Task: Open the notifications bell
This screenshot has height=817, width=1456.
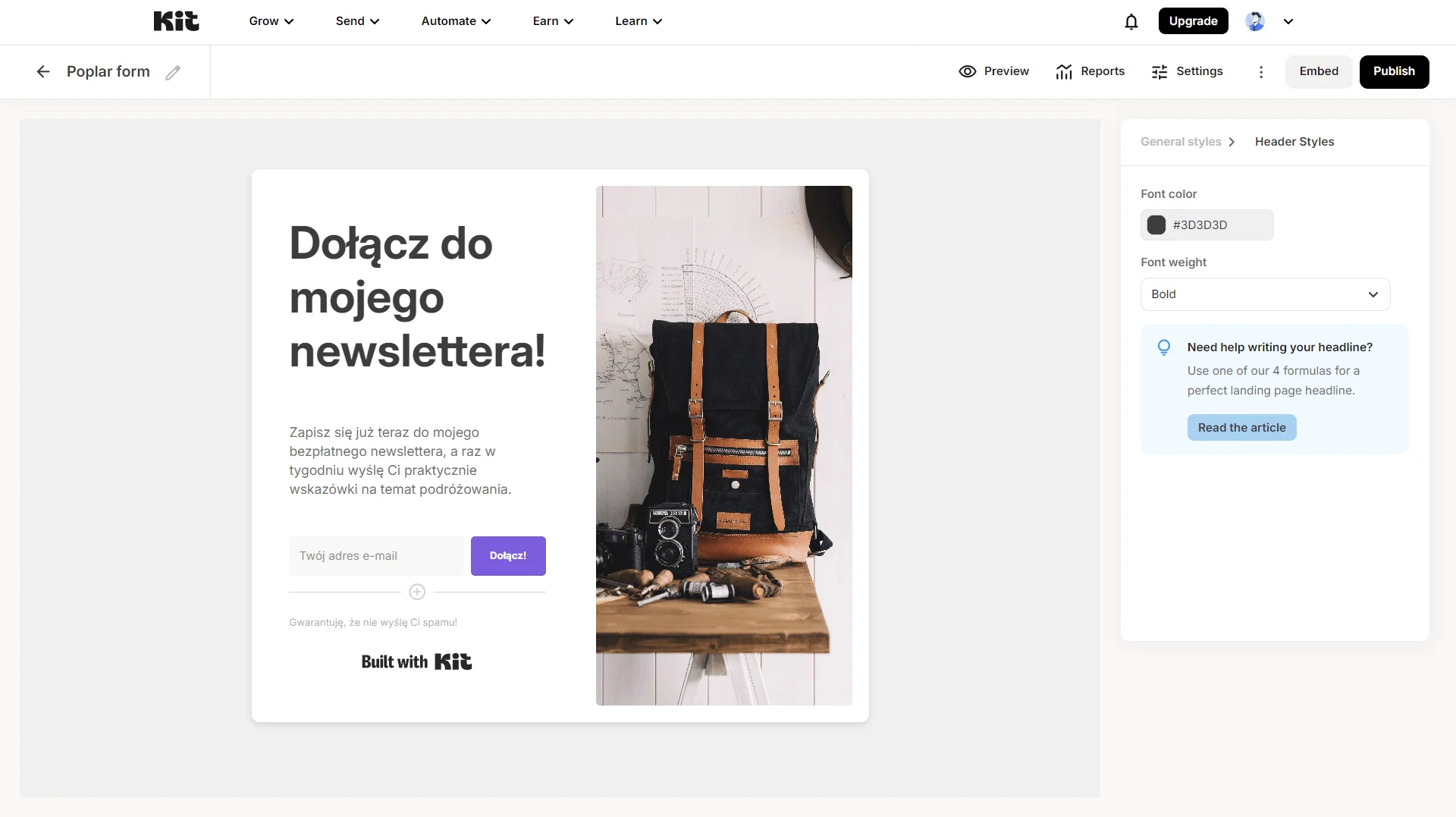Action: 1131,21
